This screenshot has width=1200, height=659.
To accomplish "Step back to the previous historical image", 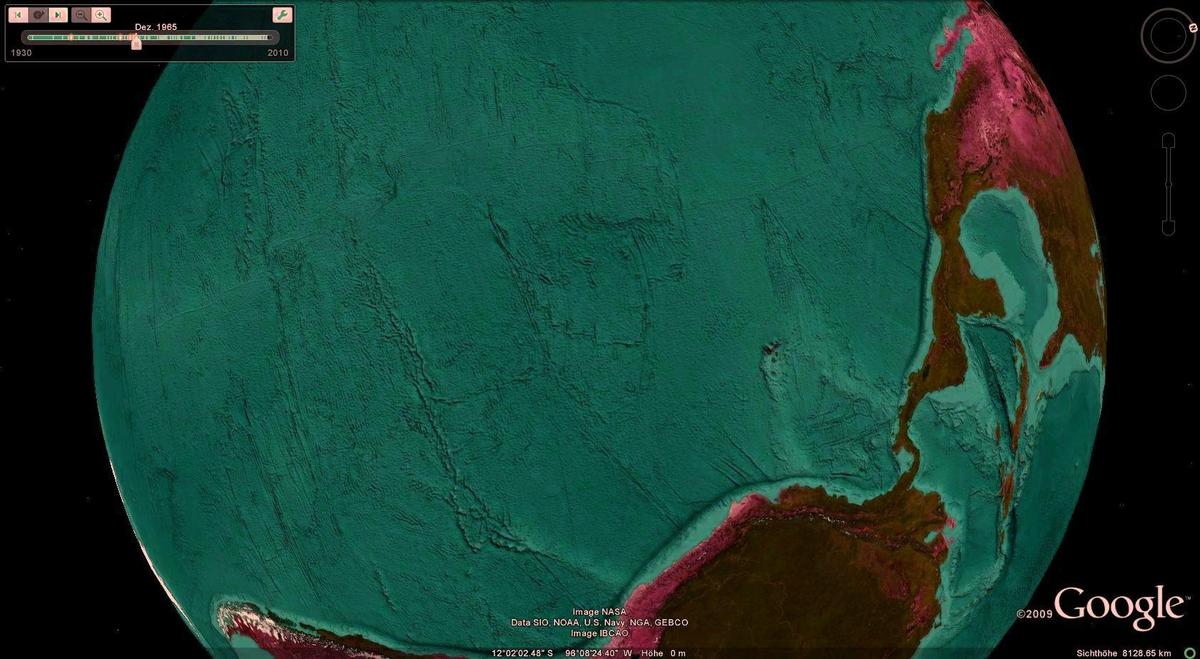I will 17,15.
